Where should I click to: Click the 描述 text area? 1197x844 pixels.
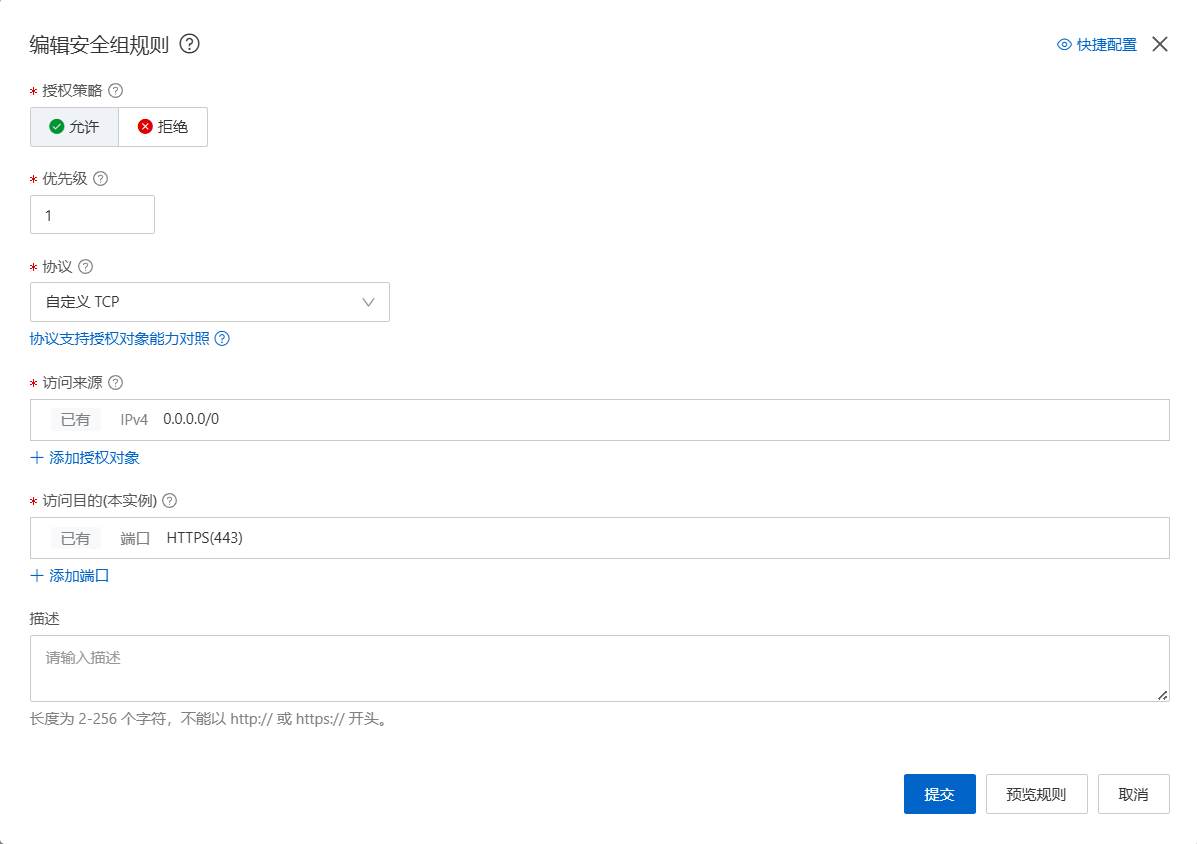coord(599,668)
